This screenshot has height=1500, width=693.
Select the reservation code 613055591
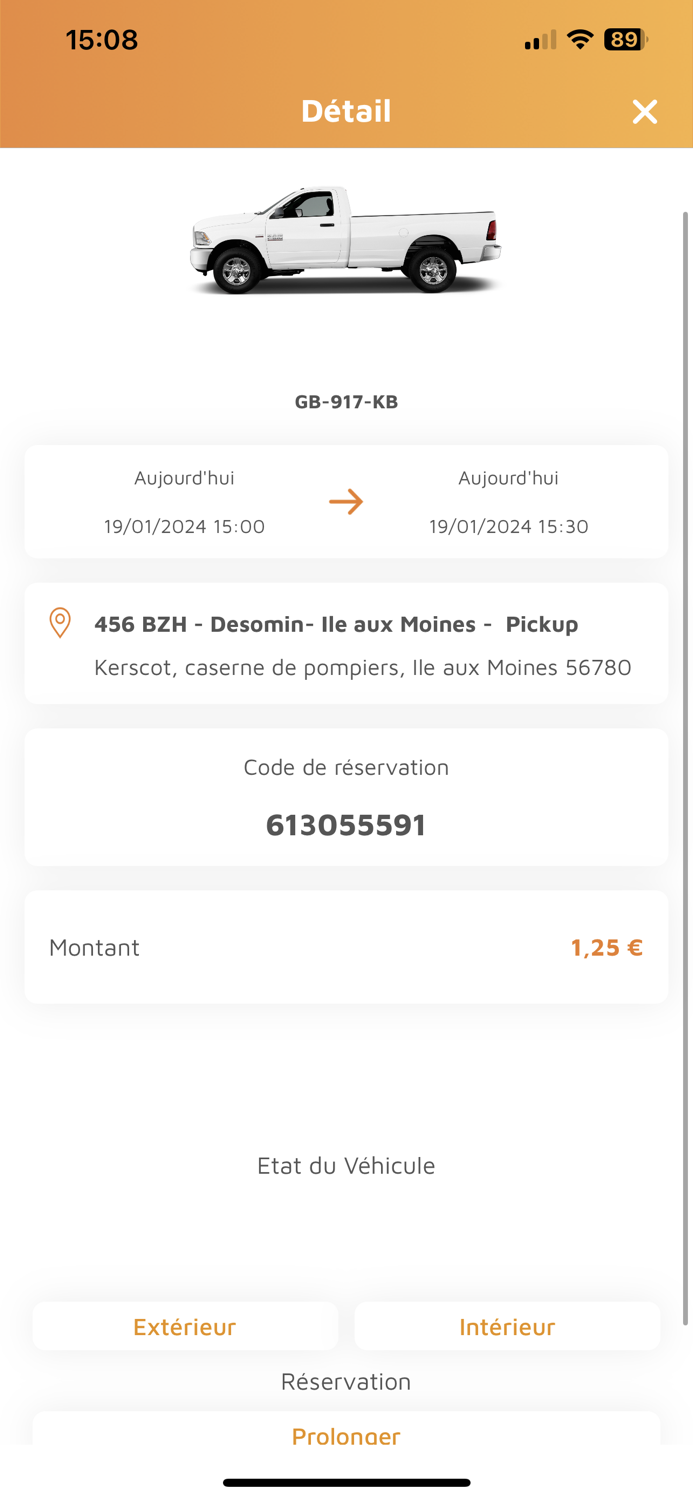tap(346, 825)
